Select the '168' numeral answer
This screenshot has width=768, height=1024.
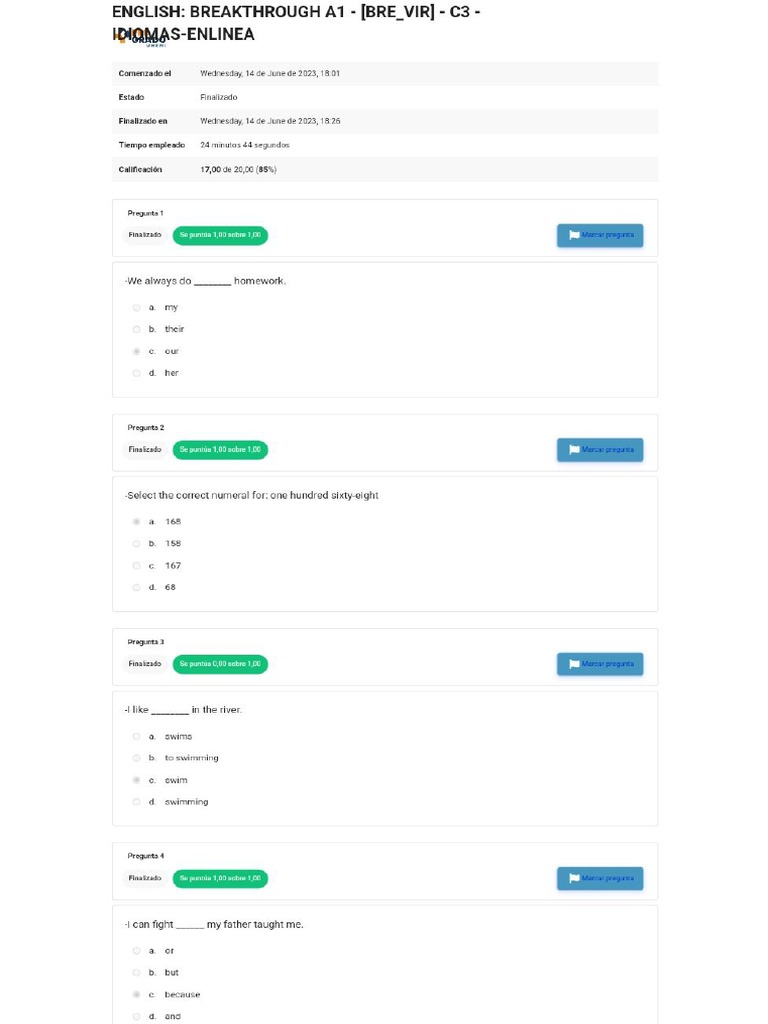pos(137,522)
